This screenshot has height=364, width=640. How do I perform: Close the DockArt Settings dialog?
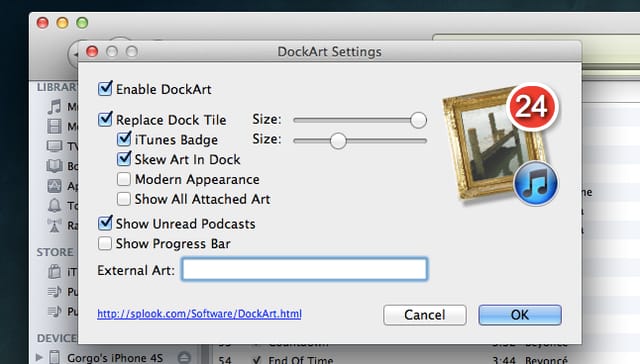coord(92,51)
